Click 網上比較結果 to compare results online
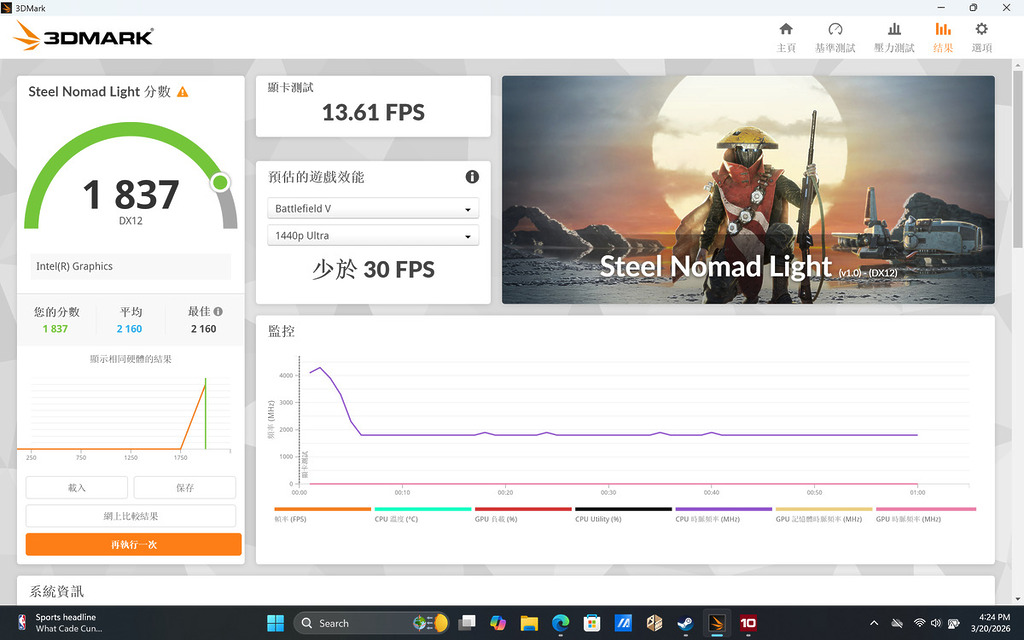 coord(132,515)
